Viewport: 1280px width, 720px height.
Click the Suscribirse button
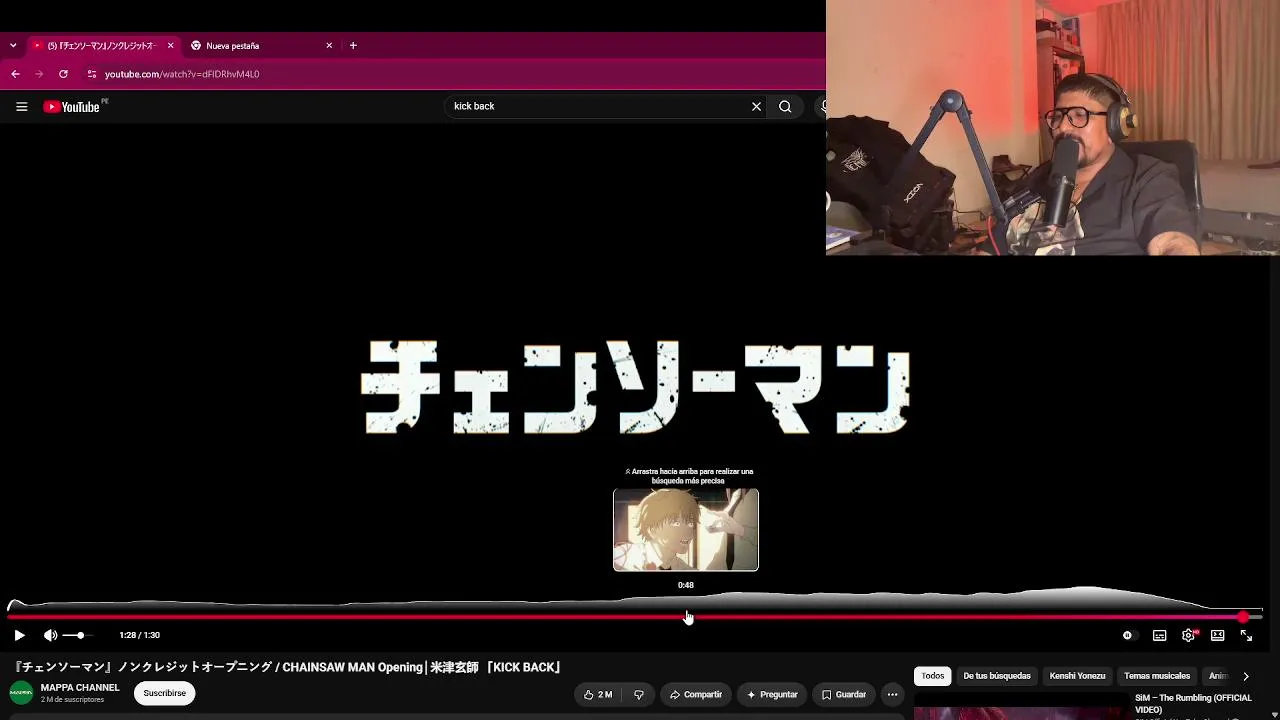pos(164,693)
